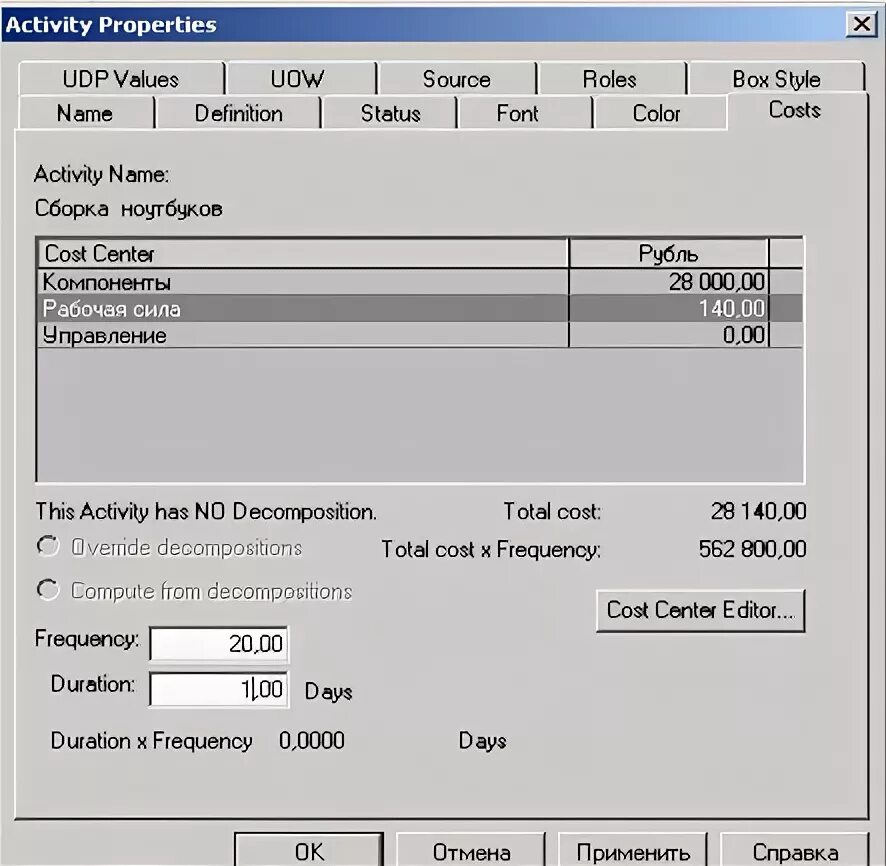Select the Override decompositions radio button
The height and width of the screenshot is (866, 886).
(x=47, y=548)
